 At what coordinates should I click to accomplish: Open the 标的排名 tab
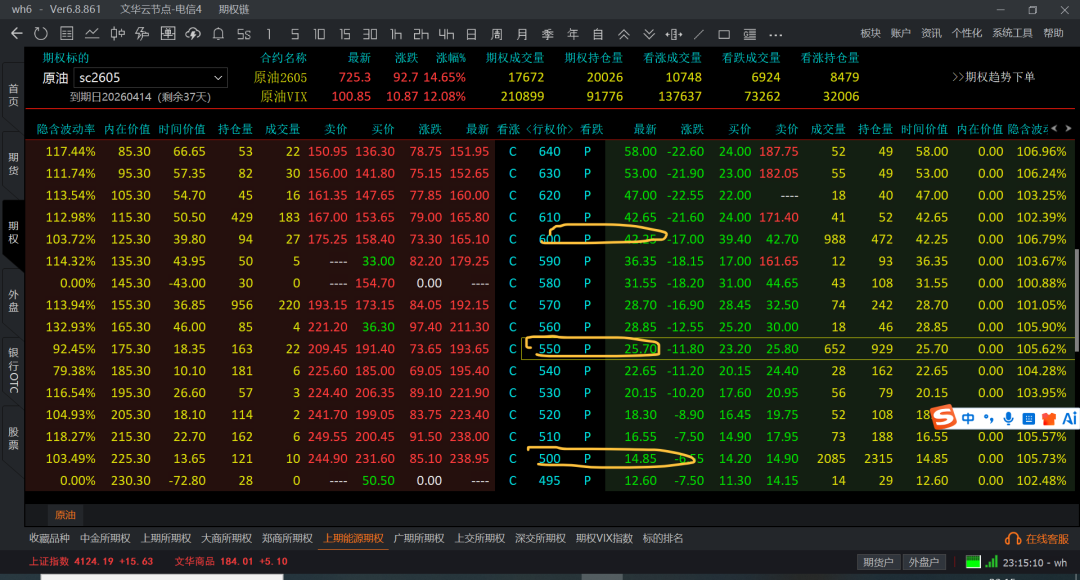pyautogui.click(x=663, y=538)
